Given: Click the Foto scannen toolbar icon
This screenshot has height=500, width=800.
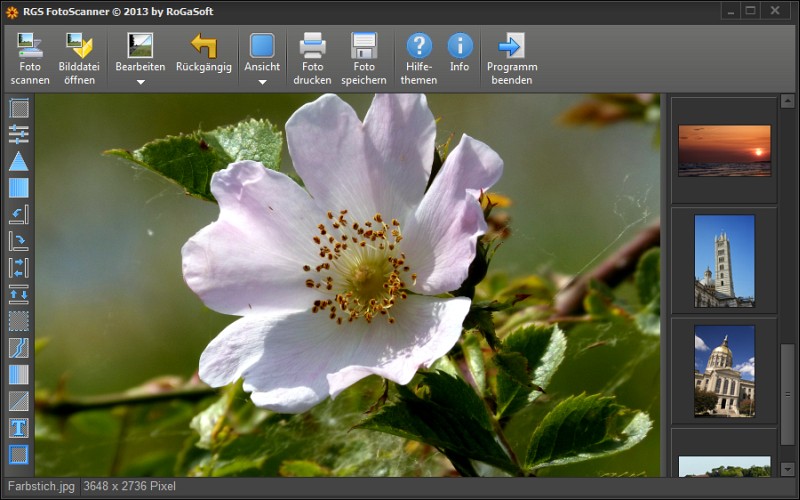Looking at the screenshot, I should [x=30, y=57].
